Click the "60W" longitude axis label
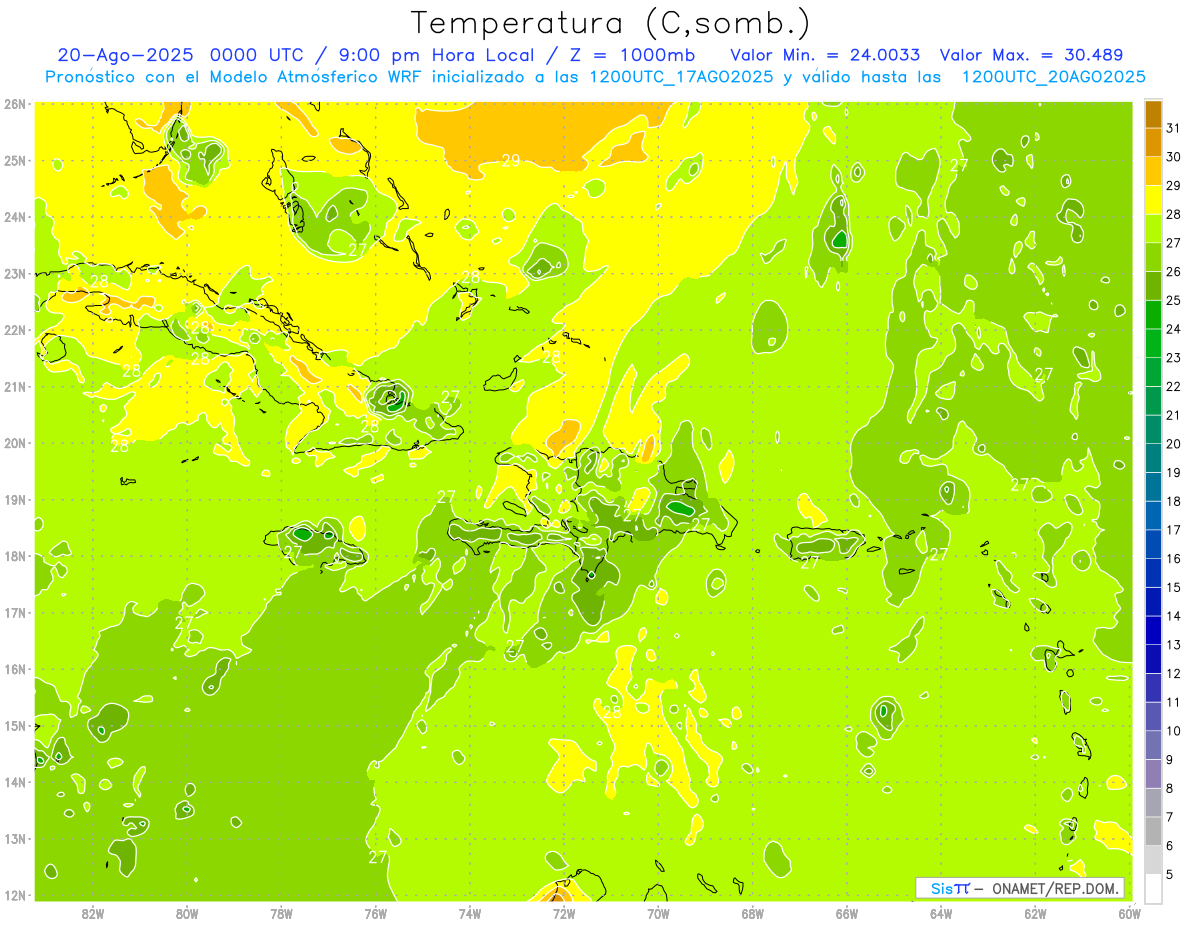1200x927 pixels. tap(1130, 913)
